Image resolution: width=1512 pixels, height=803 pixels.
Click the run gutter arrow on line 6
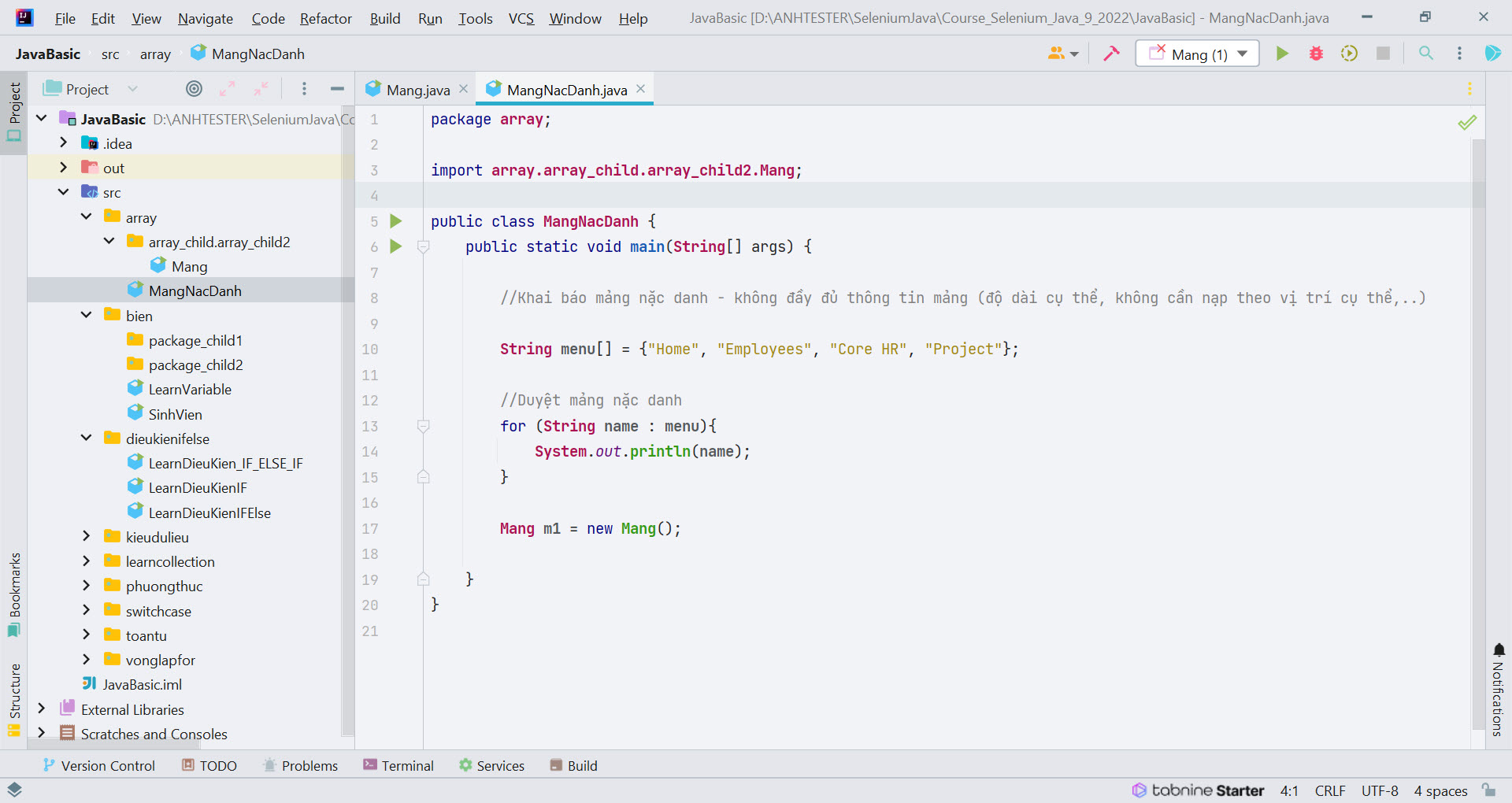click(x=396, y=246)
